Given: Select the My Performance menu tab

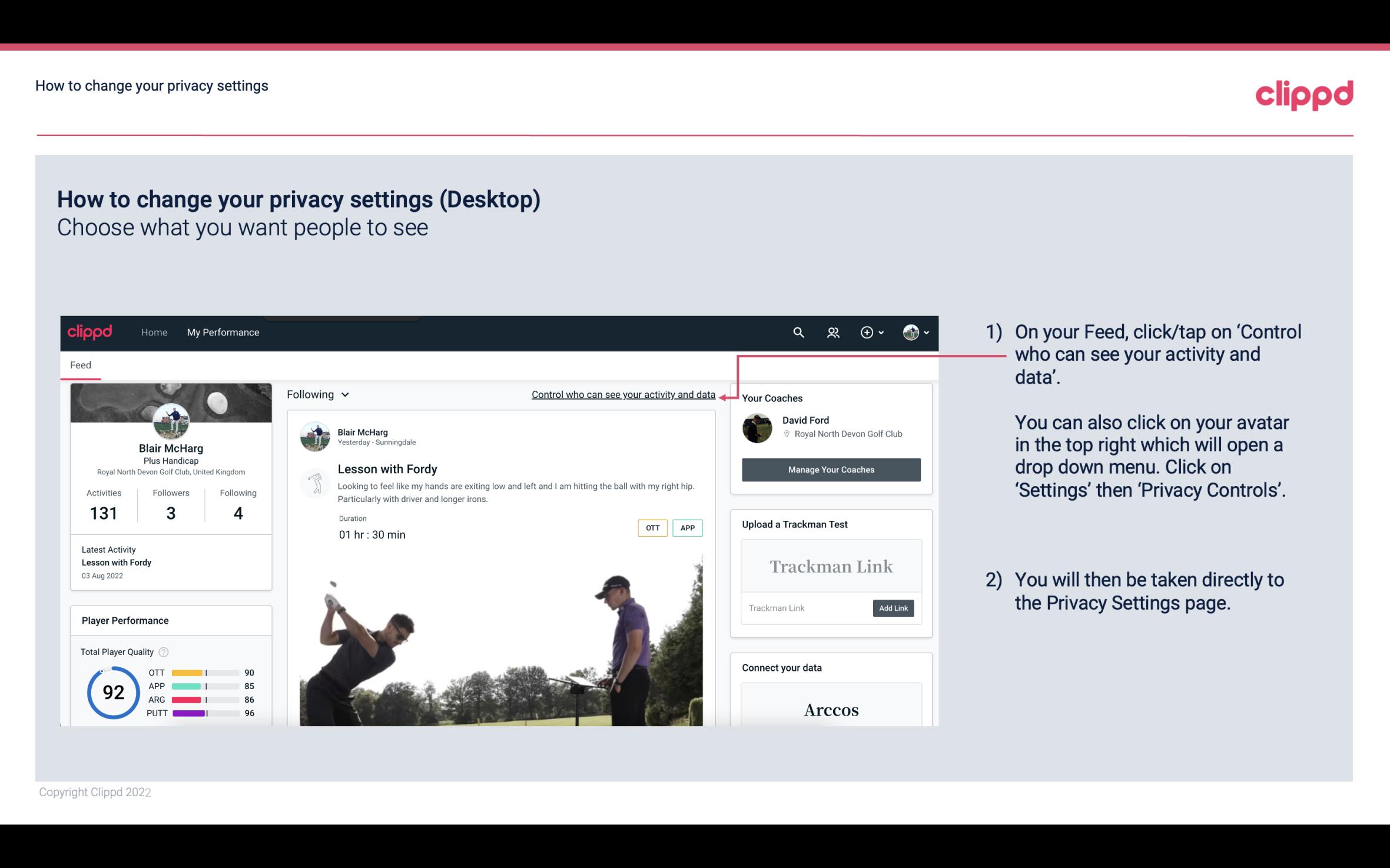Looking at the screenshot, I should 223,332.
